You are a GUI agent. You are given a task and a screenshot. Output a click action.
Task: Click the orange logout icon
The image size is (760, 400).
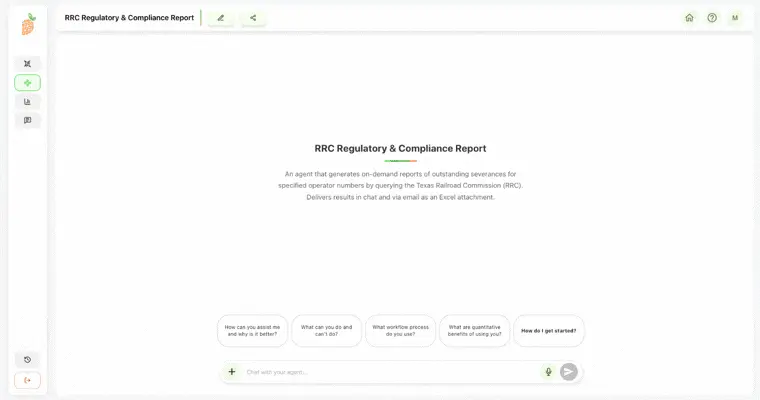click(28, 380)
